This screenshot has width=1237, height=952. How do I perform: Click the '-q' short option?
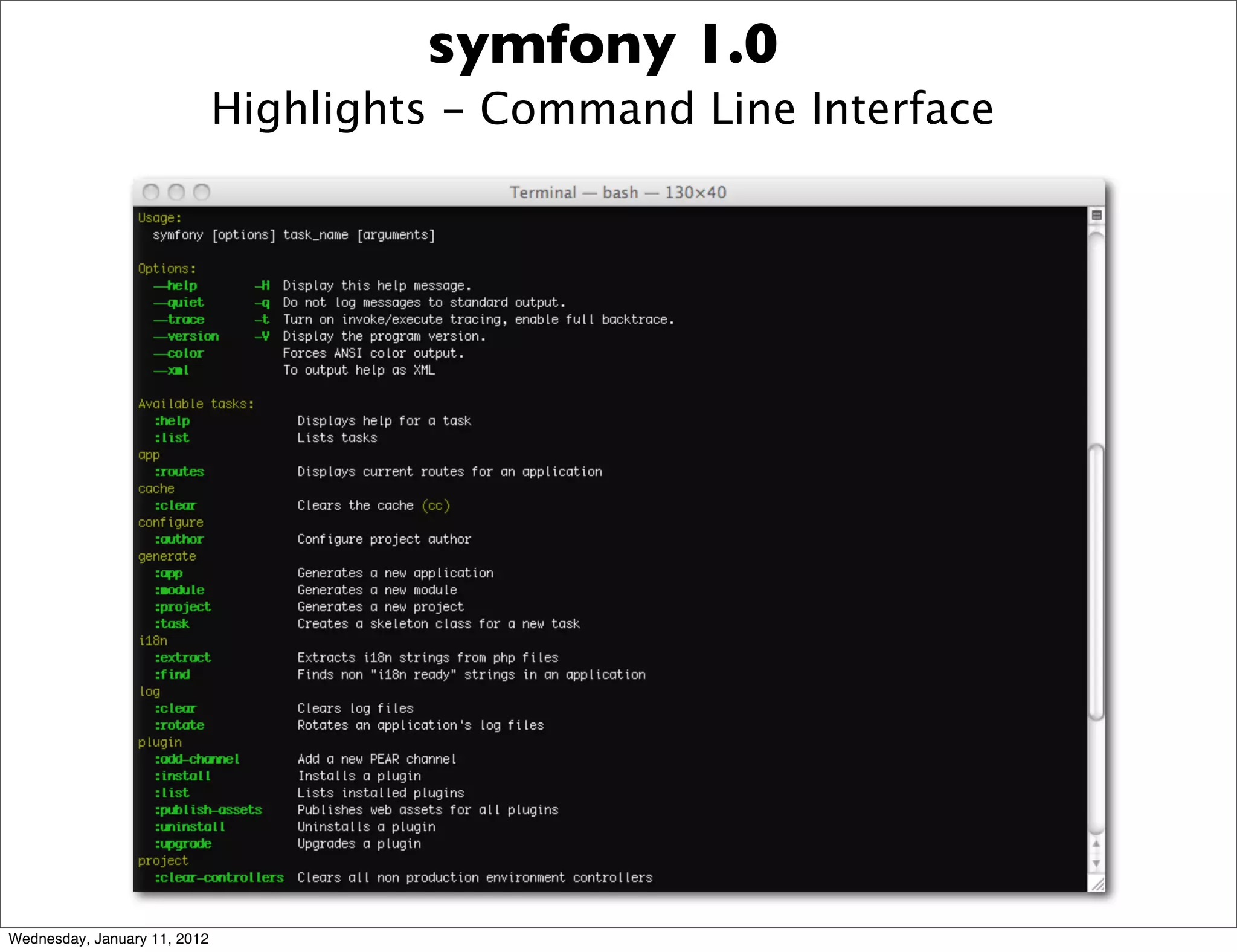pos(262,303)
